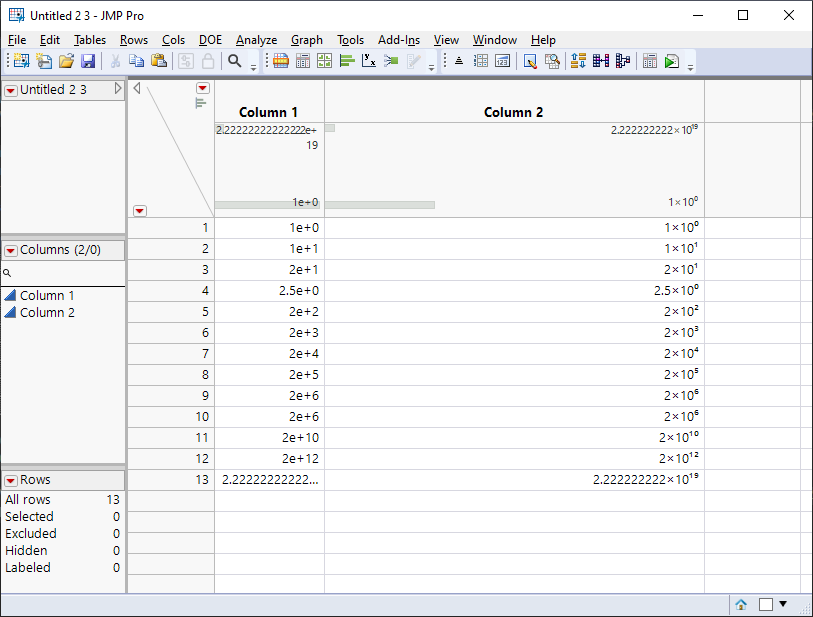Screen dimensions: 813x617
Task: Click the Paste clipboard icon
Action: pos(159,61)
